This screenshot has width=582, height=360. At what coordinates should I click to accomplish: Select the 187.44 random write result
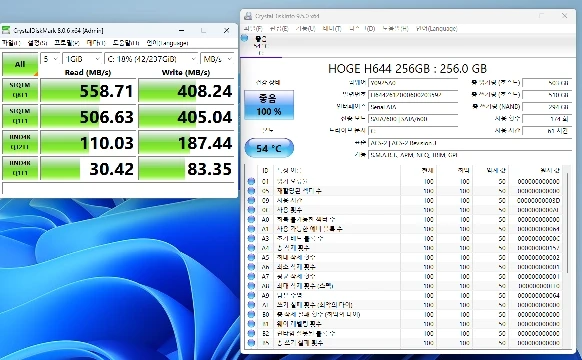187,142
